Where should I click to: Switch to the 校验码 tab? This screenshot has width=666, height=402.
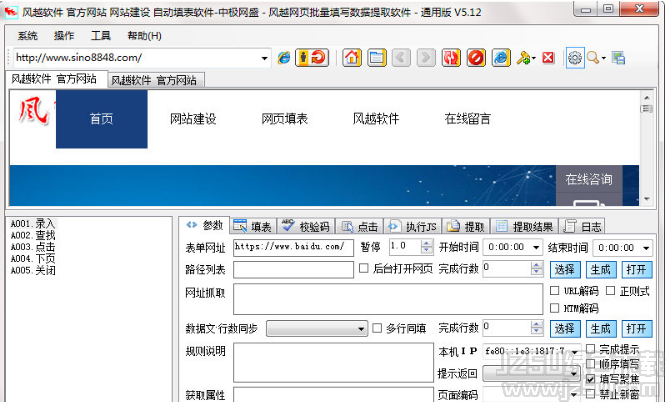tap(306, 226)
